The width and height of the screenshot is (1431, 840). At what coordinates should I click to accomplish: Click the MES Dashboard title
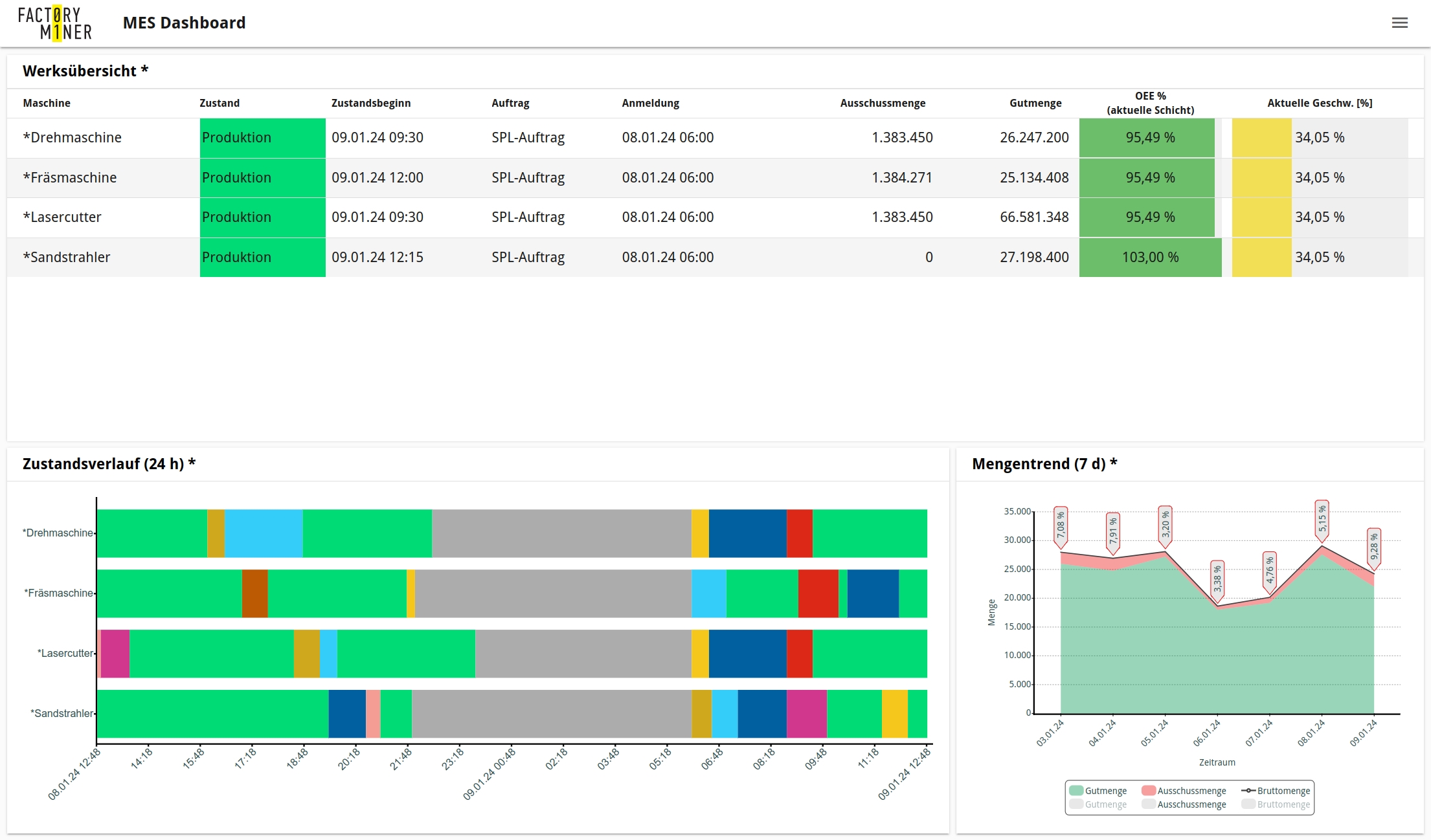[x=184, y=23]
